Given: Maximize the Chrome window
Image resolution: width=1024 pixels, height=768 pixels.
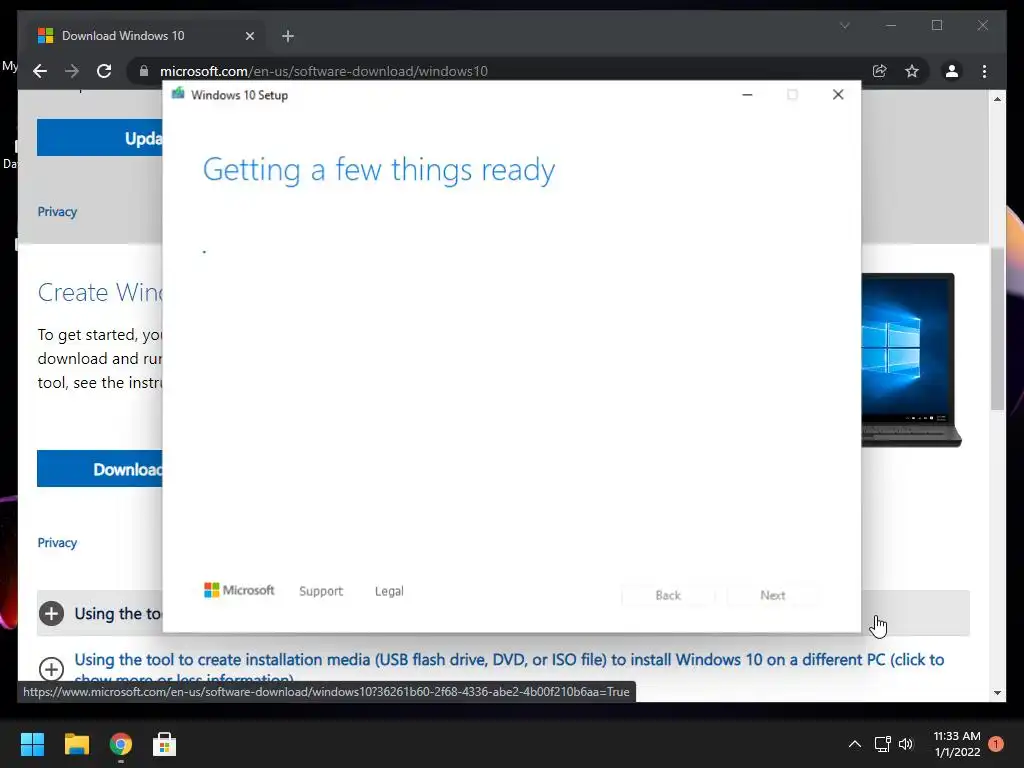Looking at the screenshot, I should pos(937,25).
